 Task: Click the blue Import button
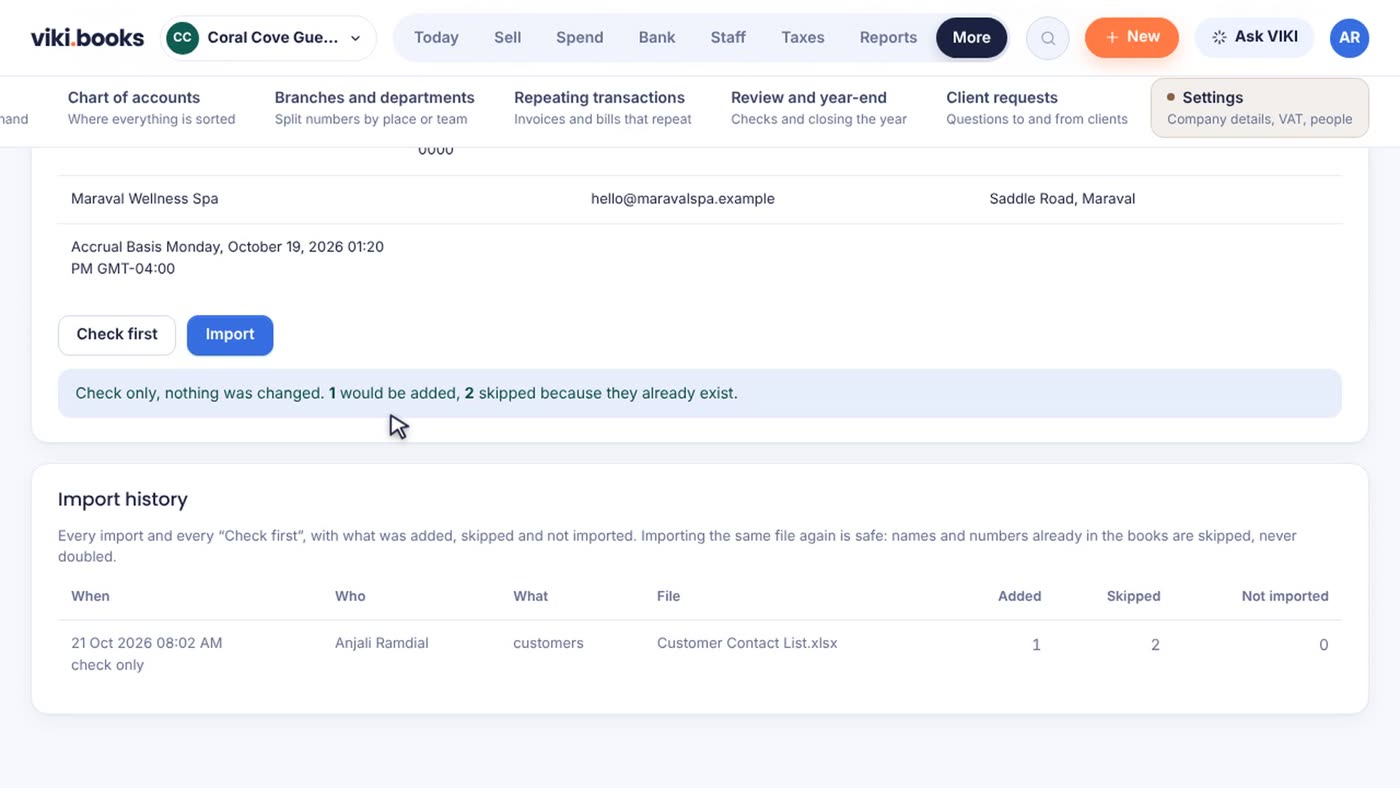pyautogui.click(x=230, y=335)
